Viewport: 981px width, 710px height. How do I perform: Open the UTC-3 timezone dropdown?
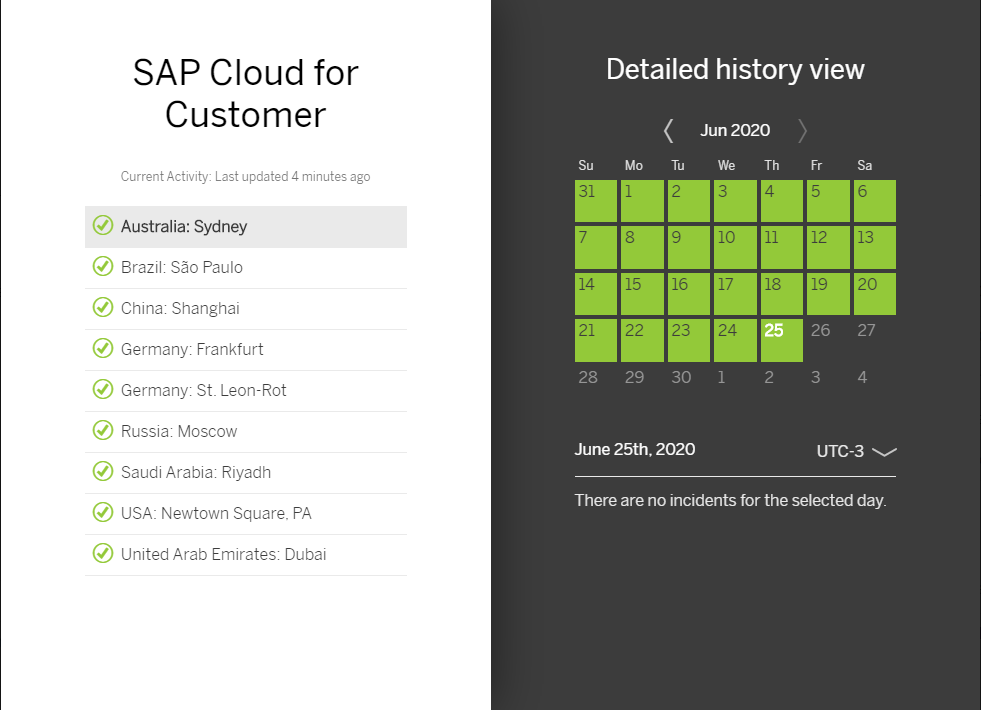[x=856, y=451]
